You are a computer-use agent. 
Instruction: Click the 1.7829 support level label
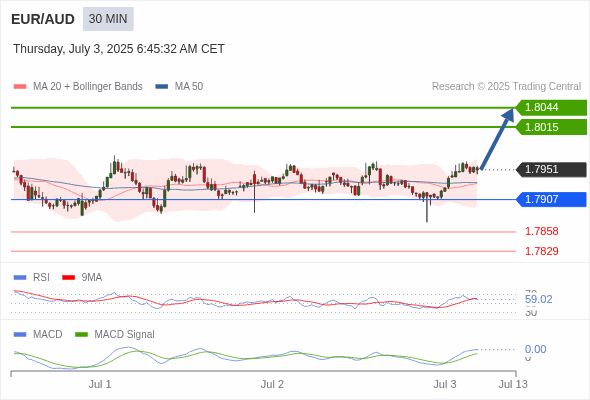pyautogui.click(x=541, y=251)
